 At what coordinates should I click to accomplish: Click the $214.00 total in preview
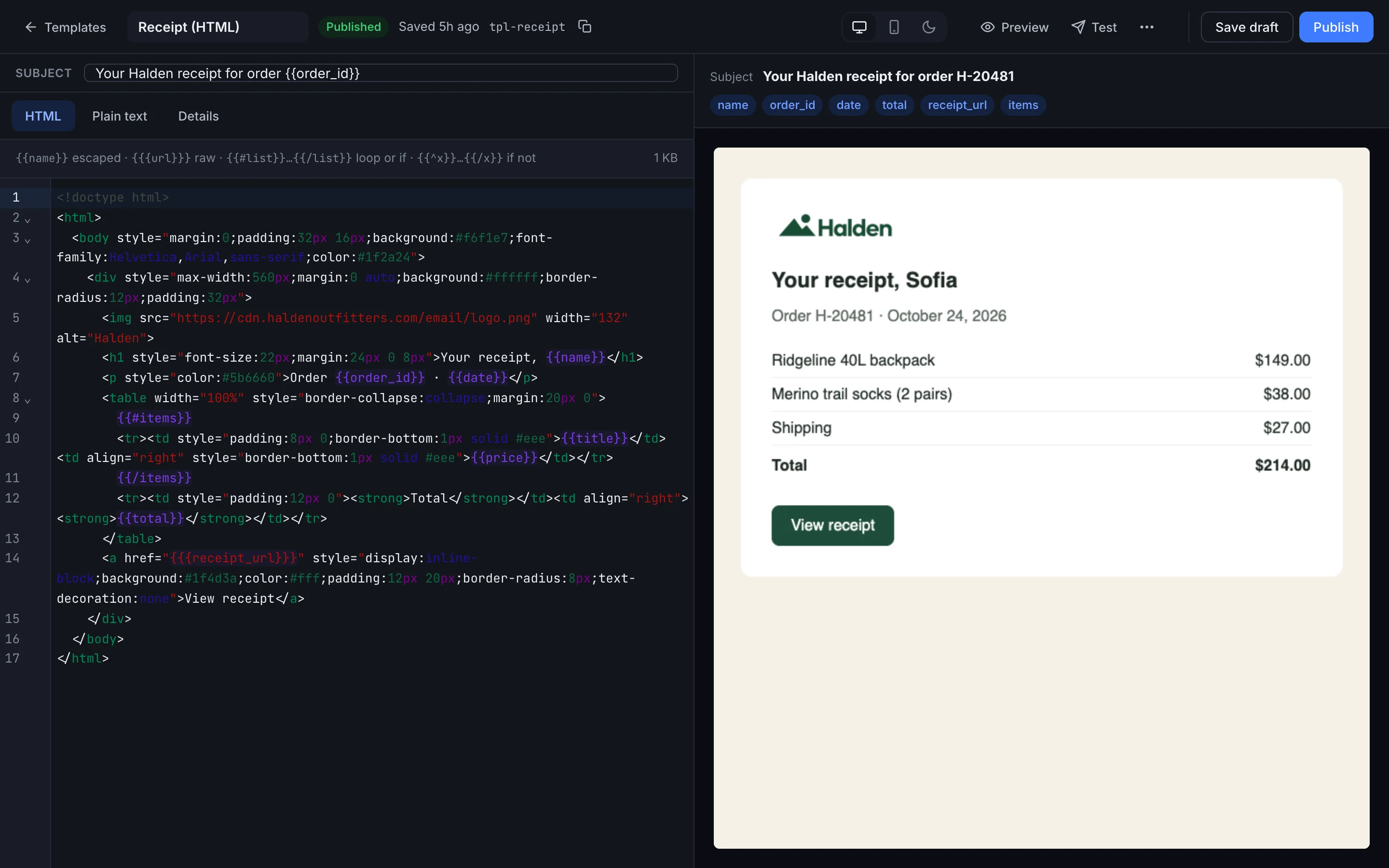pyautogui.click(x=1282, y=465)
